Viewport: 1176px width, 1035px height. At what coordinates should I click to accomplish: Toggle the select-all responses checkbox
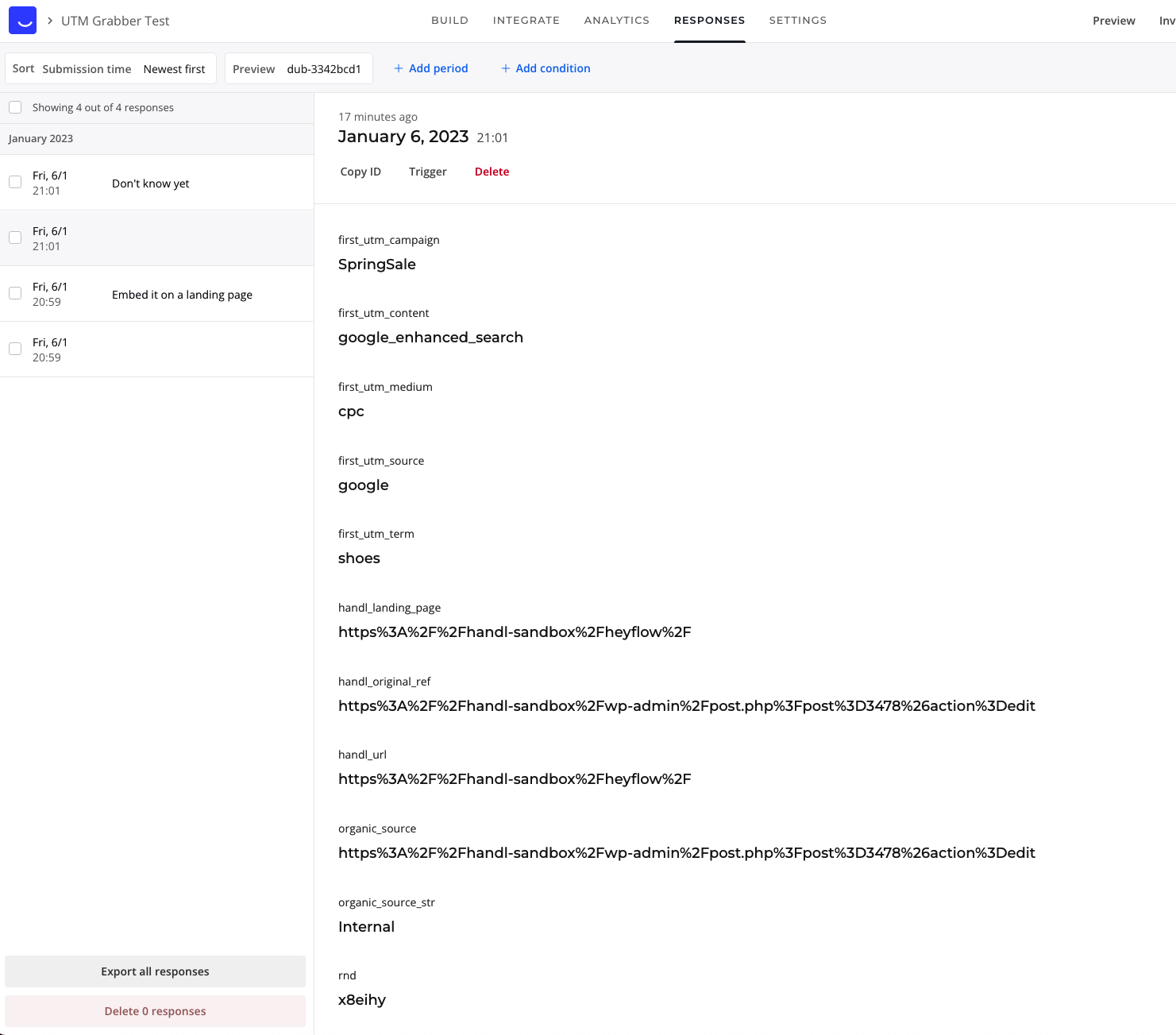[x=15, y=107]
